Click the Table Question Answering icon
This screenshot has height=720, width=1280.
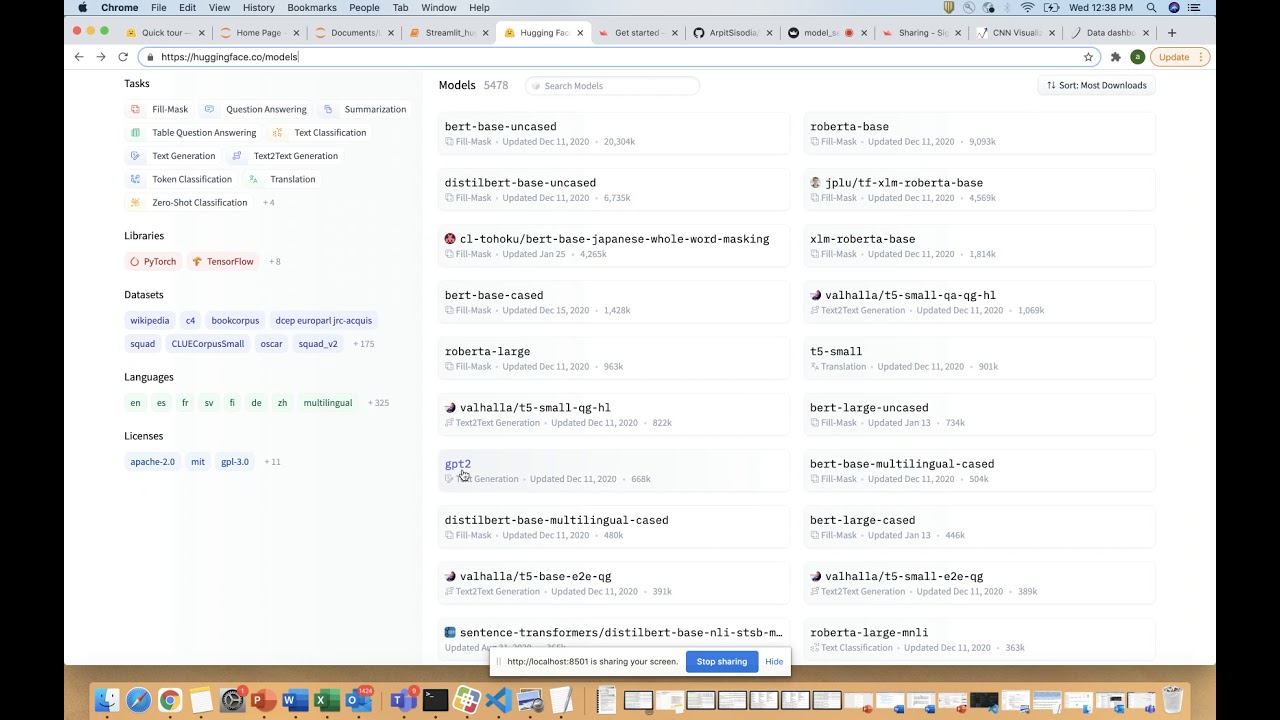coord(135,132)
